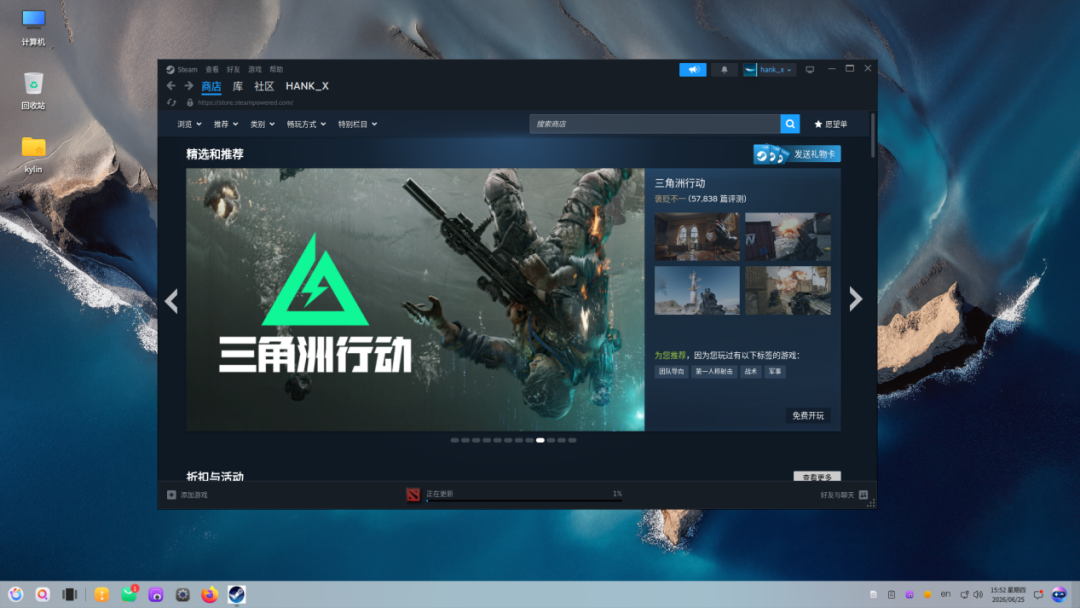Expand the 特别栏目 dropdown

pos(357,125)
